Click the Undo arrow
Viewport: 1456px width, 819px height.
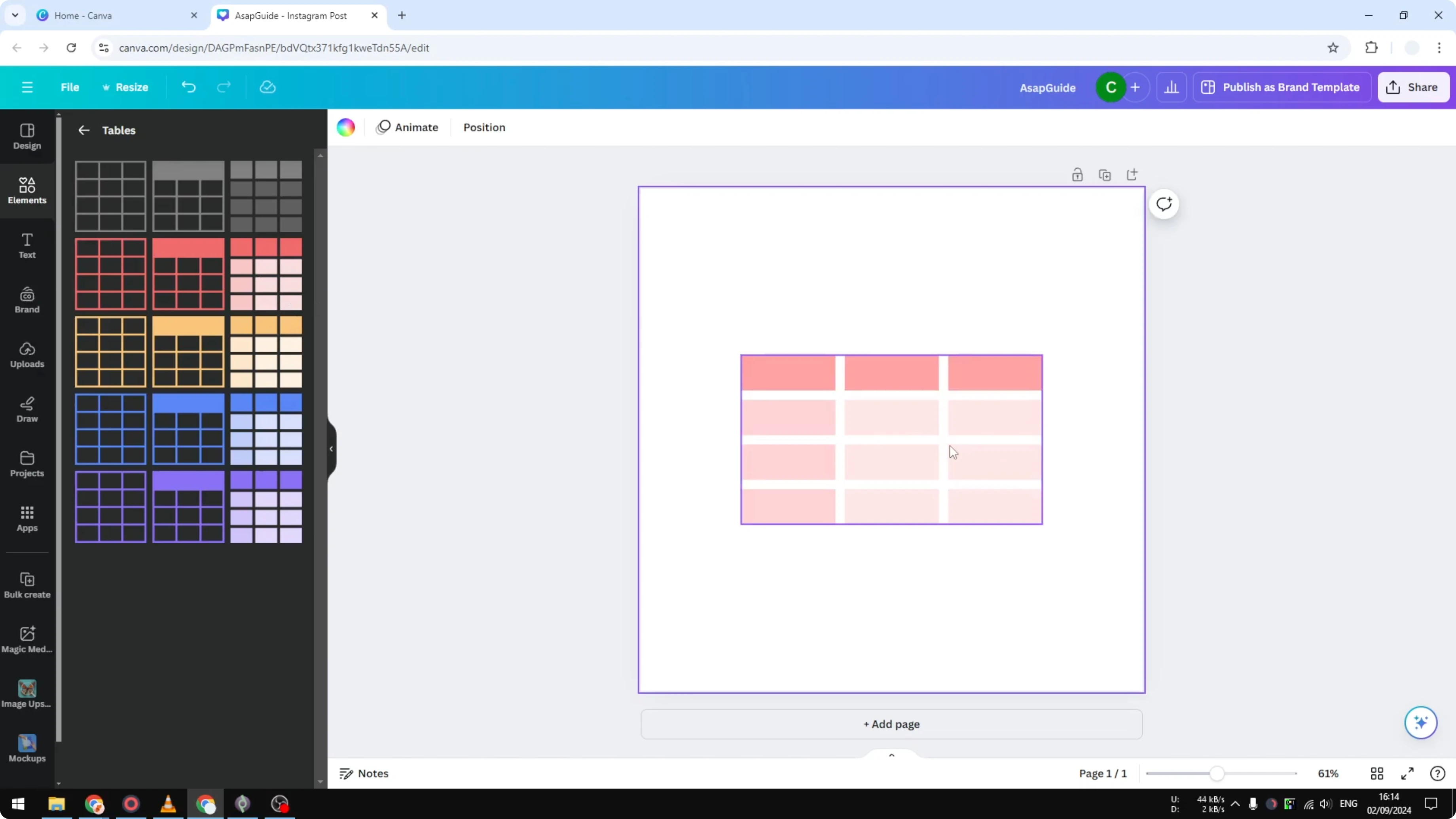[188, 87]
